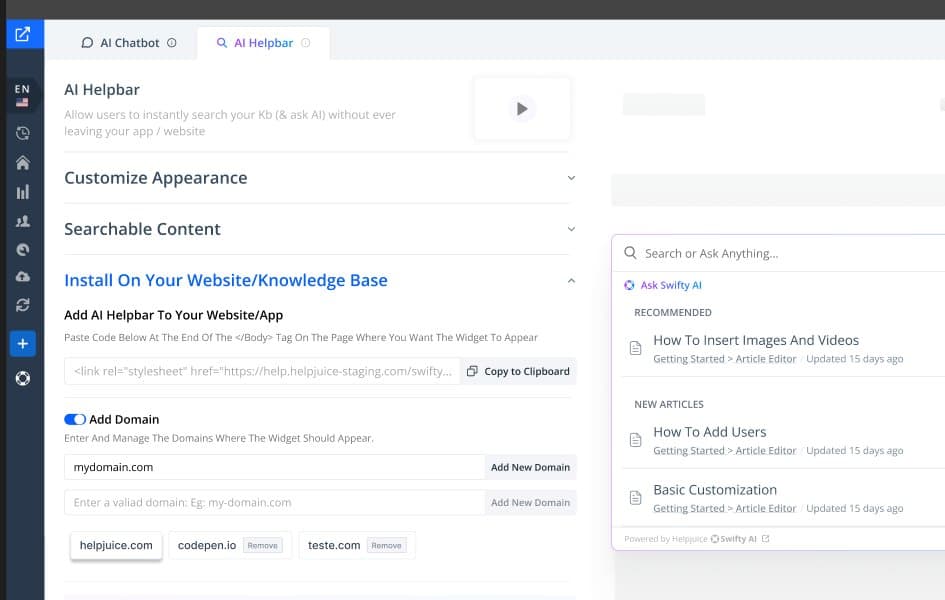Remove the codepen.io domain
Viewport: 945px width, 600px height.
click(263, 545)
